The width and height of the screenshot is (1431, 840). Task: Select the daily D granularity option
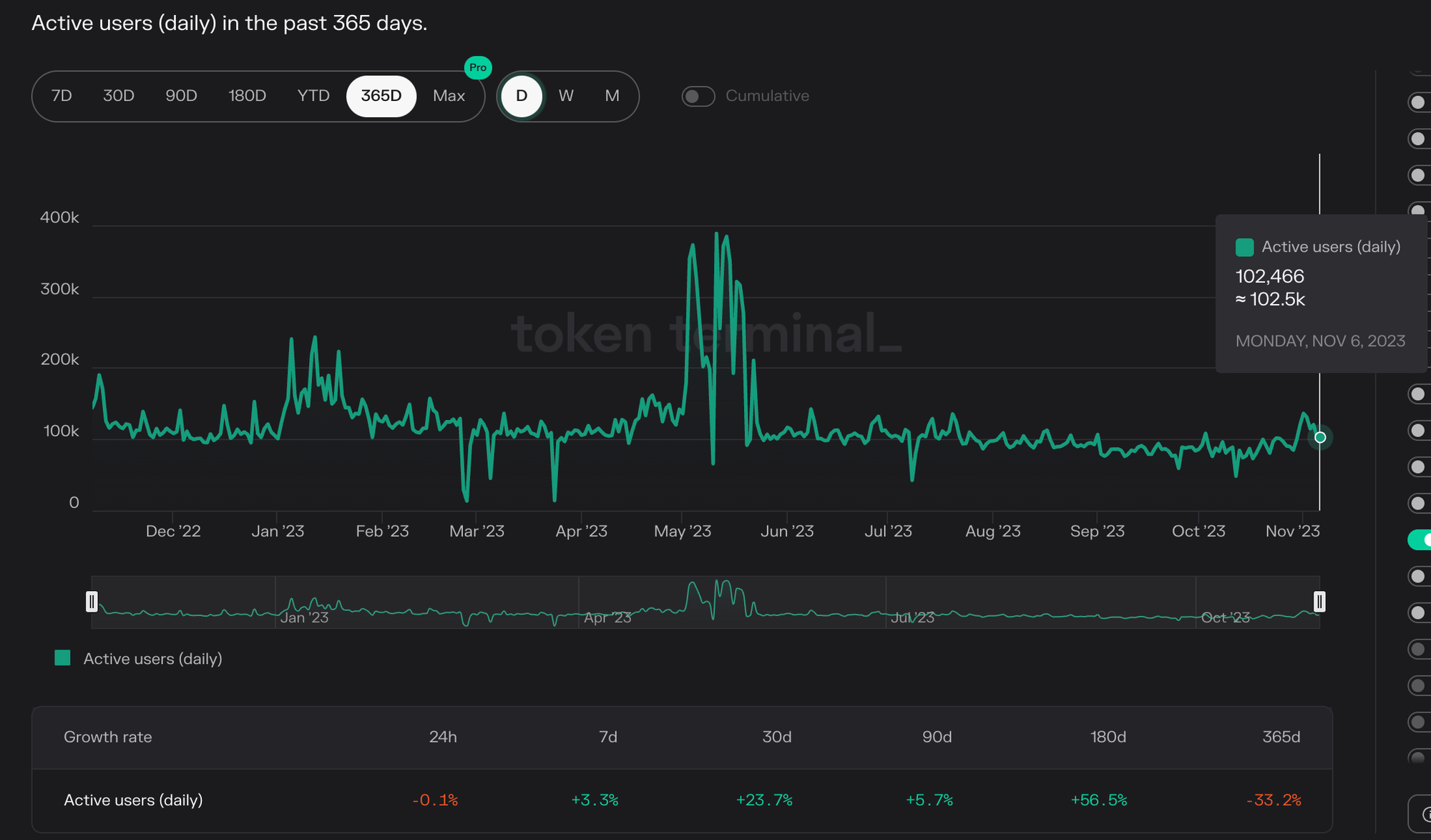[522, 96]
